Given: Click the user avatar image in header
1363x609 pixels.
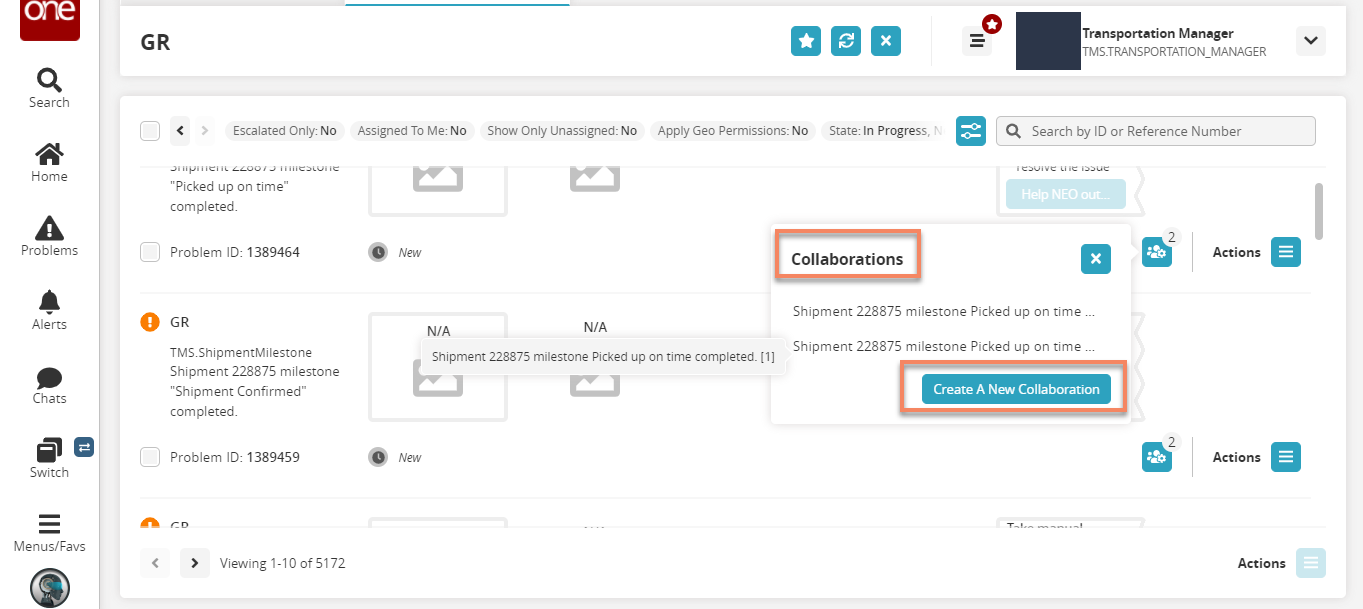Looking at the screenshot, I should tap(1048, 41).
